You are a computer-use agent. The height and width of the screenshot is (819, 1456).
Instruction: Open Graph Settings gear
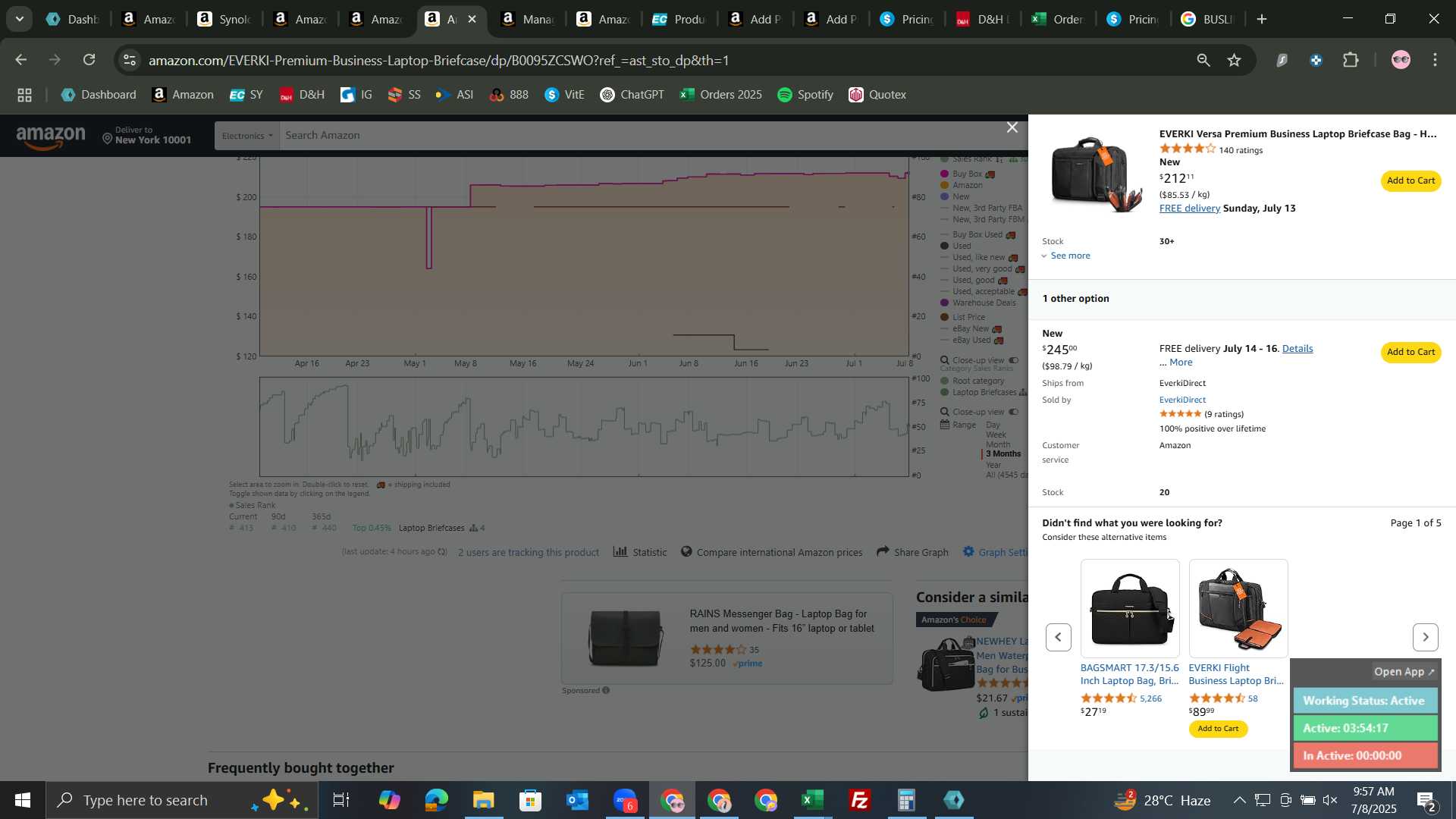point(968,551)
